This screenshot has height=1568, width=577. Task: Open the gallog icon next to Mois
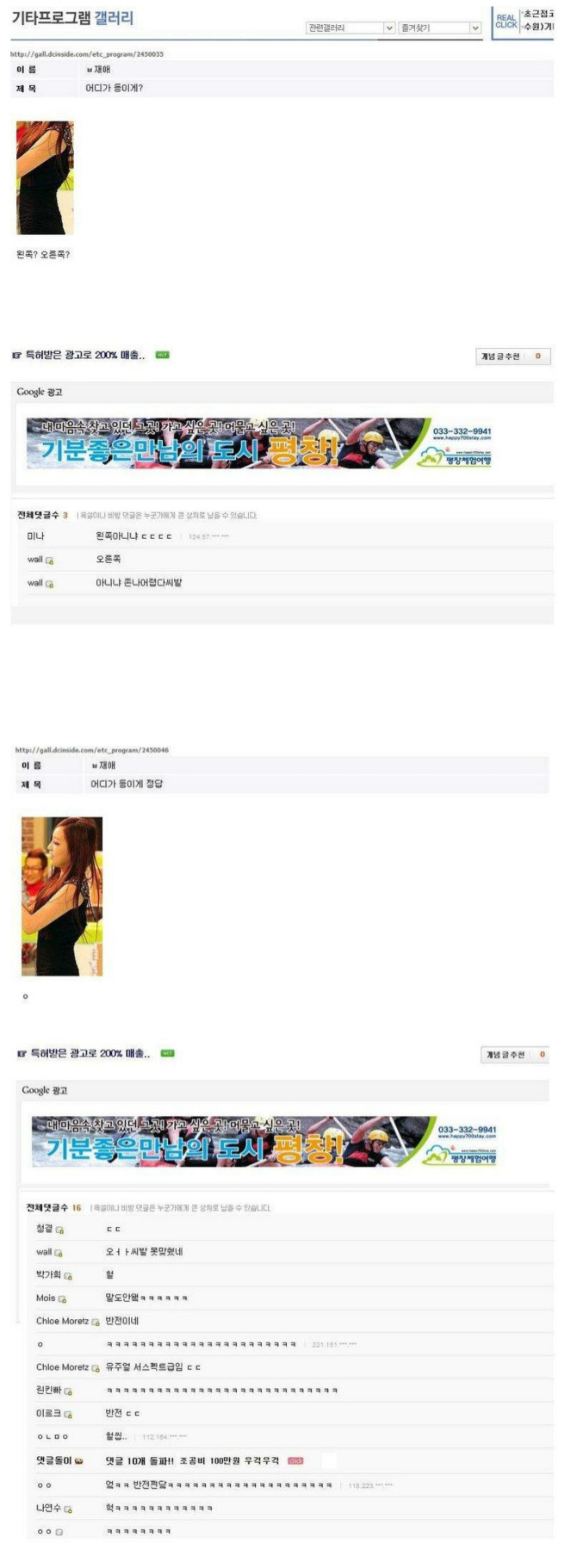(63, 1298)
